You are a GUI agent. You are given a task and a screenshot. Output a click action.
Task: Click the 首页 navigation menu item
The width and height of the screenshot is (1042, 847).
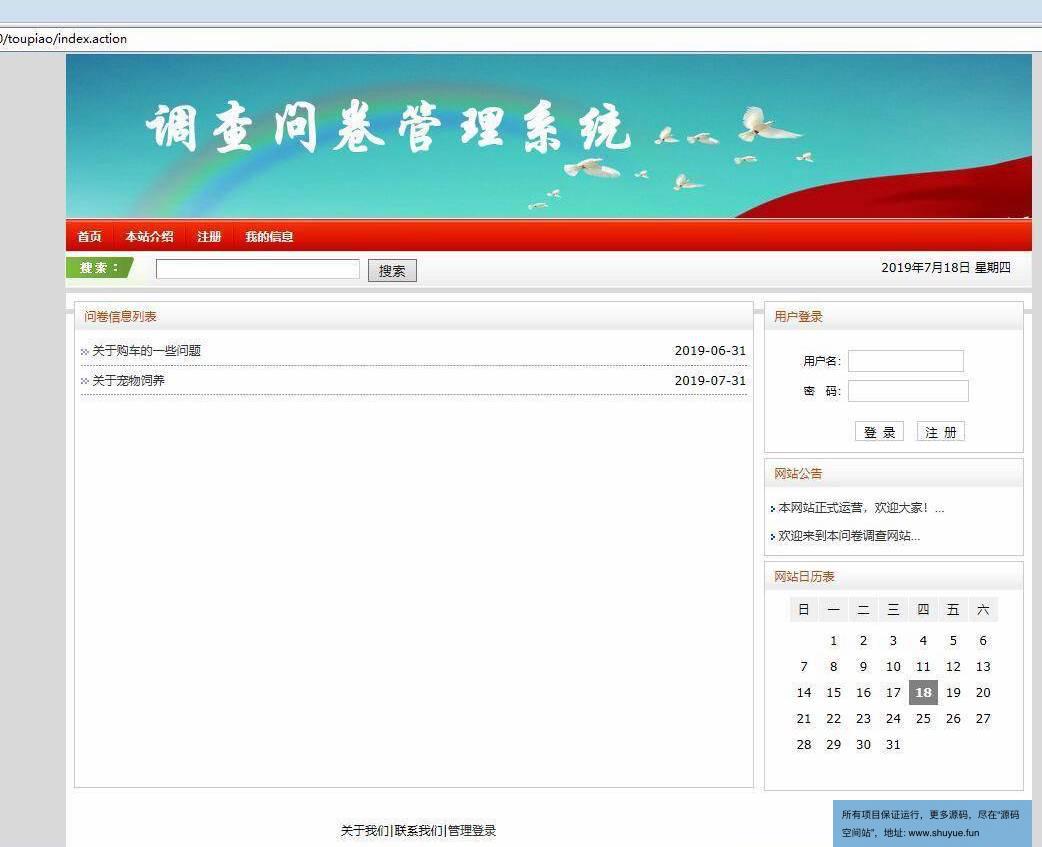[89, 237]
